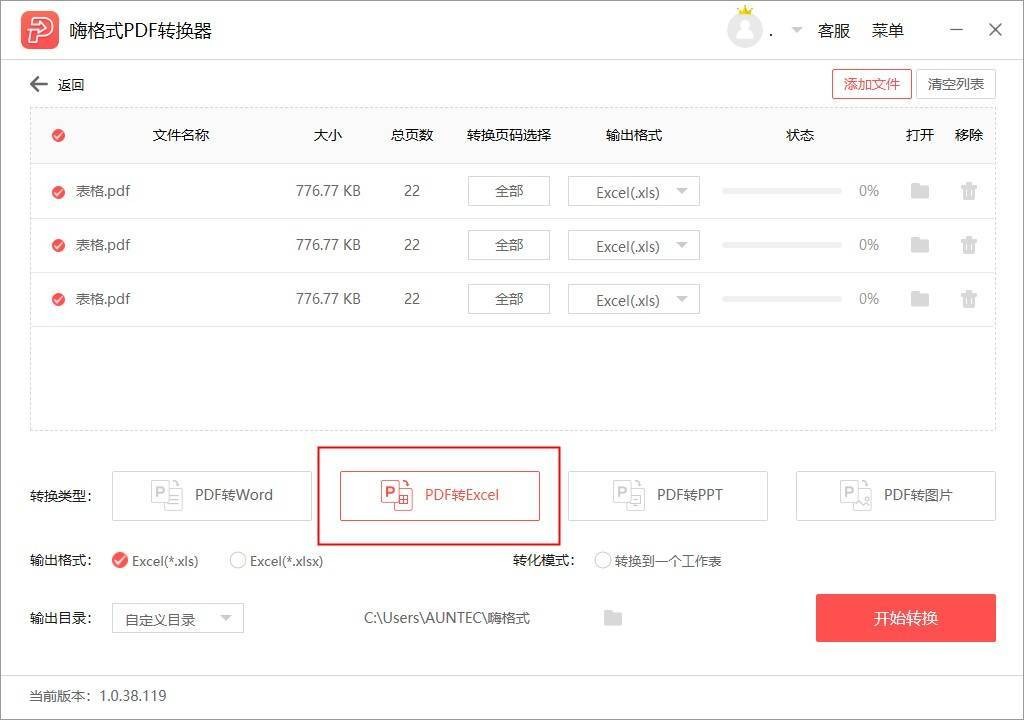The height and width of the screenshot is (720, 1024).
Task: Switch to the PDF转PPT conversion type
Action: coord(667,496)
